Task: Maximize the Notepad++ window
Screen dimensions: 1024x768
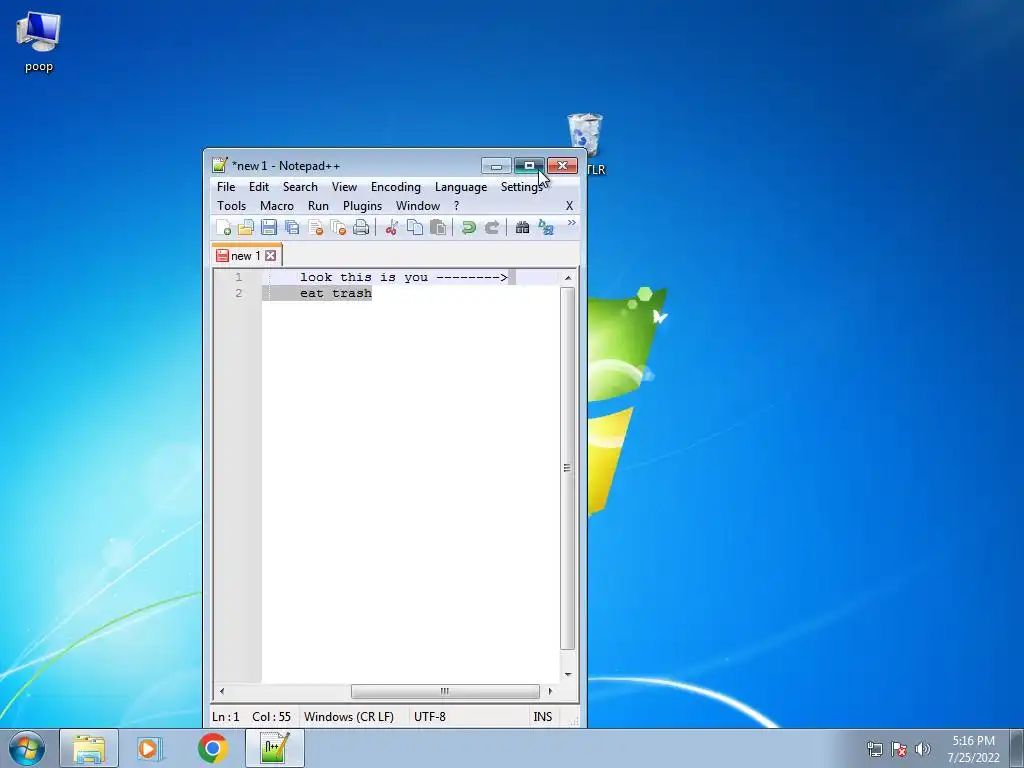Action: [529, 166]
